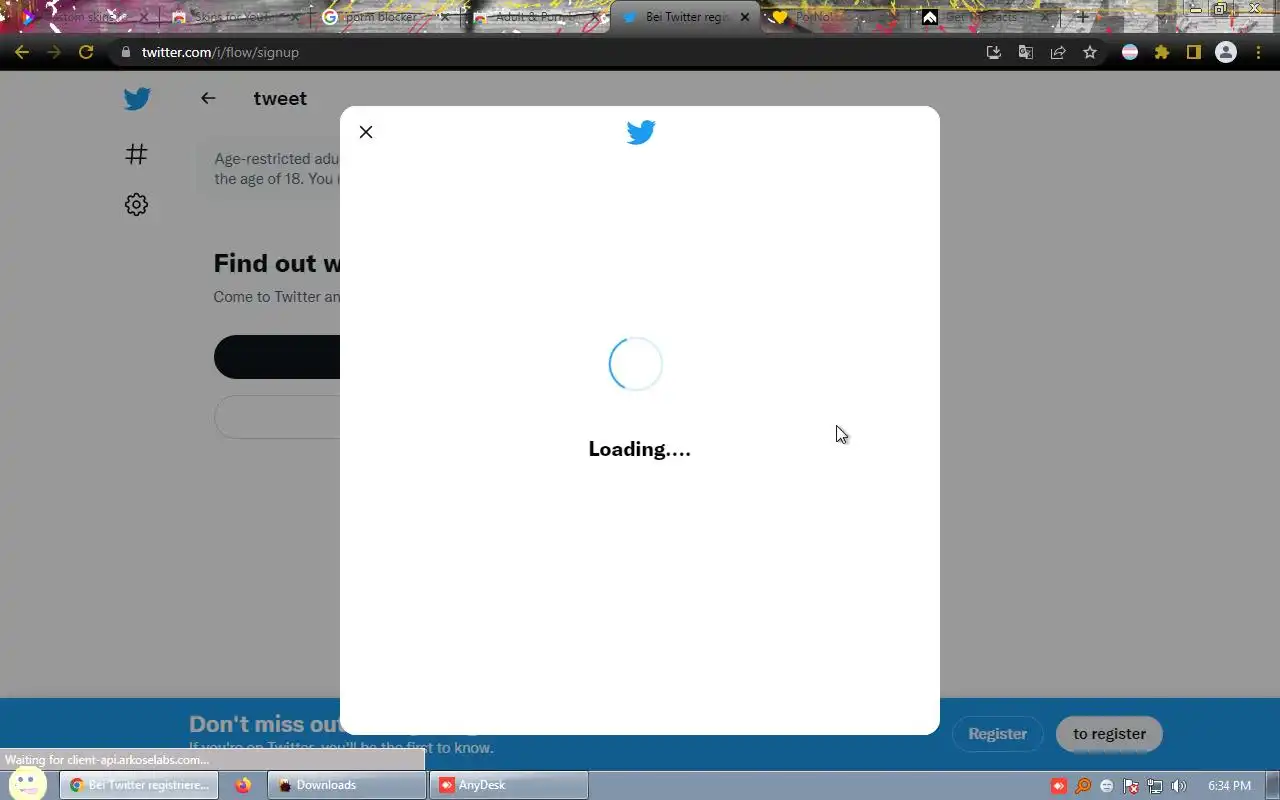Switch to the Get the facts tab

pyautogui.click(x=985, y=17)
